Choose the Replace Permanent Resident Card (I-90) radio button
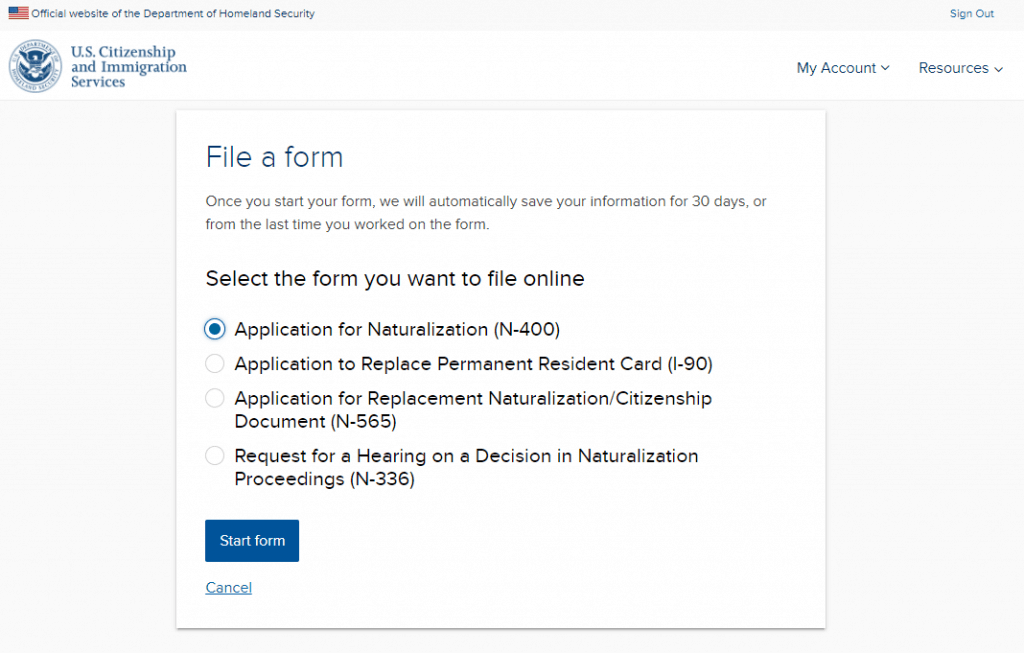The height and width of the screenshot is (653, 1024). pos(215,364)
